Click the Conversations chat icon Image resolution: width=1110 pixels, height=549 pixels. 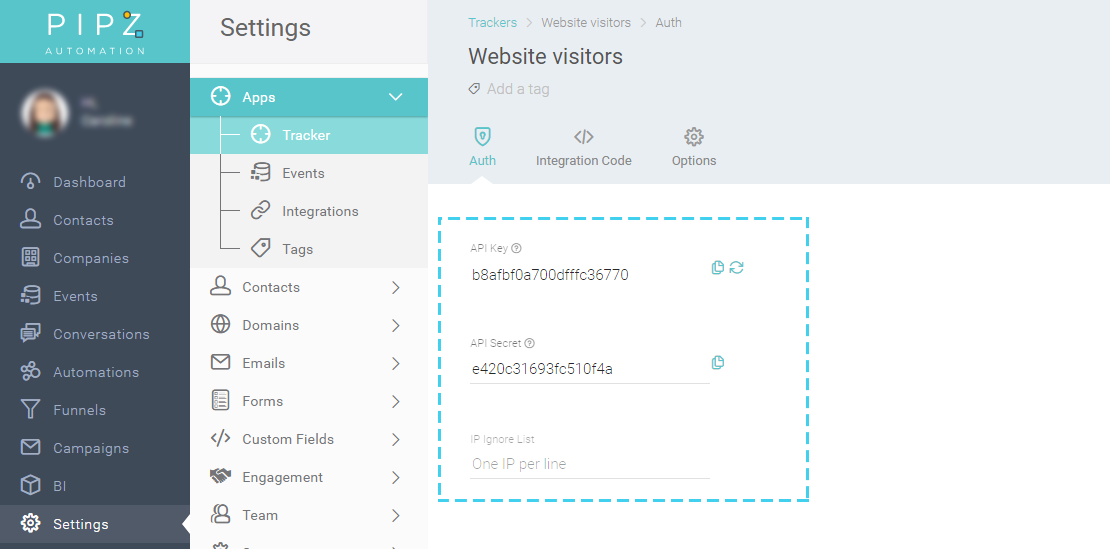tap(30, 334)
